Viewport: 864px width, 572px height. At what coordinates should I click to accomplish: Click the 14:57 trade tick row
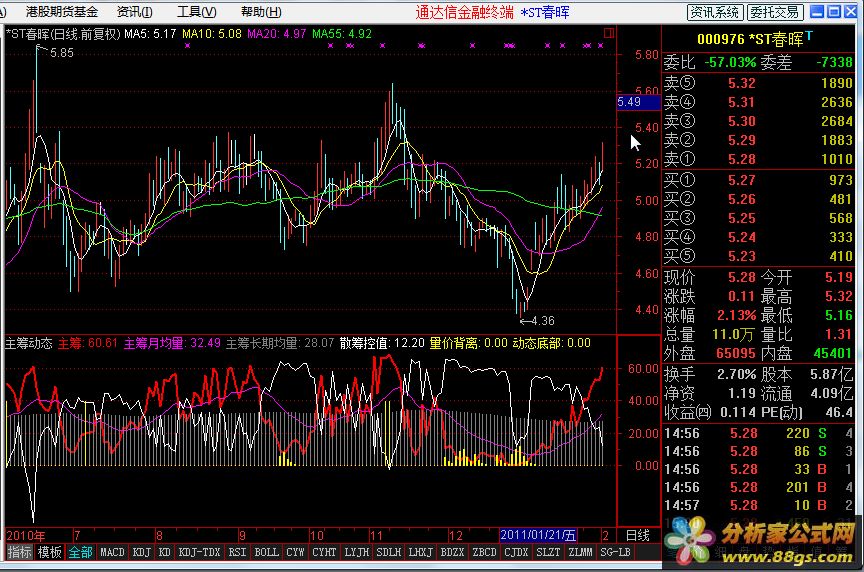(x=758, y=505)
